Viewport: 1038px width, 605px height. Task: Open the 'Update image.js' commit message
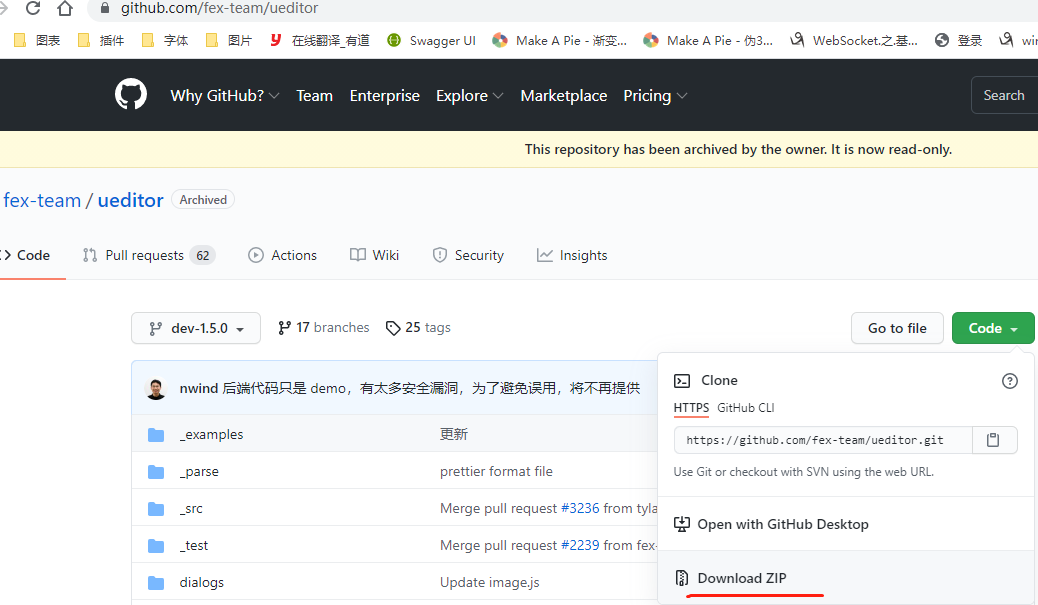pos(490,582)
